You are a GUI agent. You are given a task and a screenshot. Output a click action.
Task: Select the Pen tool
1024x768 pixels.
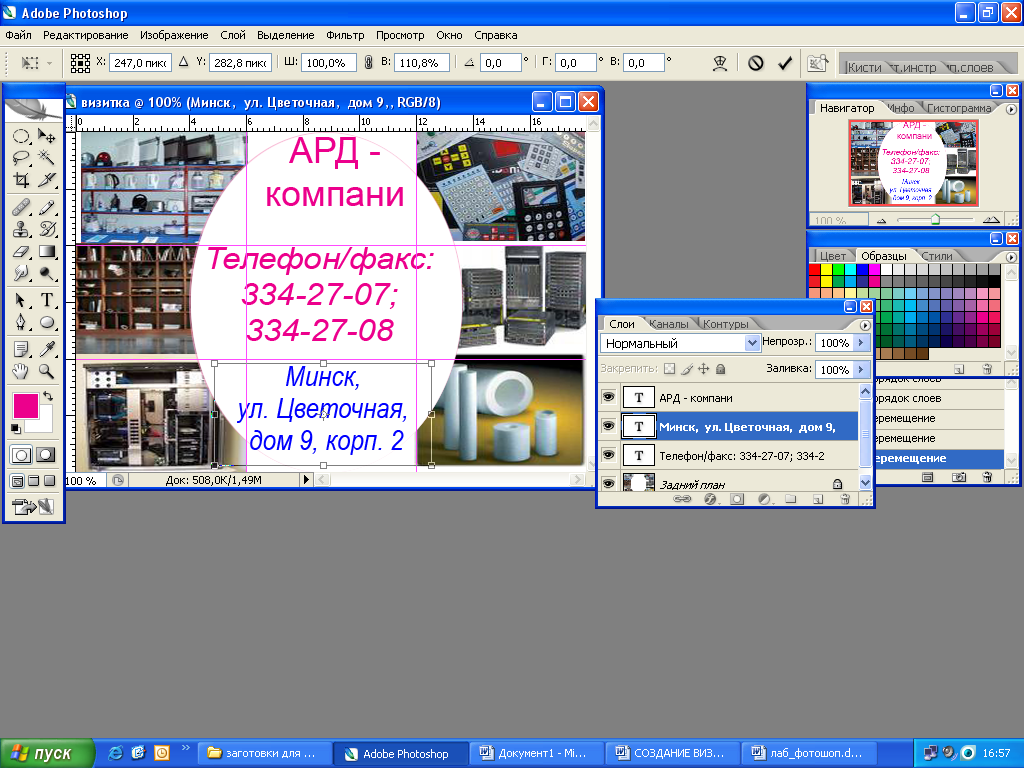[x=21, y=322]
